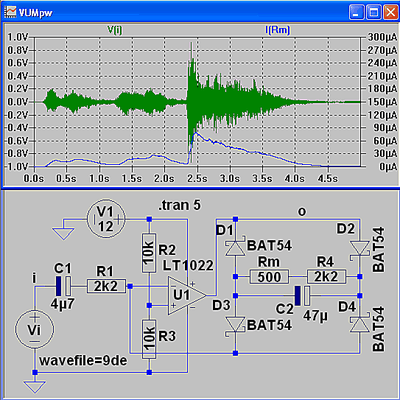This screenshot has width=400, height=400.
Task: Click the D4 diode symbol
Action: (360, 324)
